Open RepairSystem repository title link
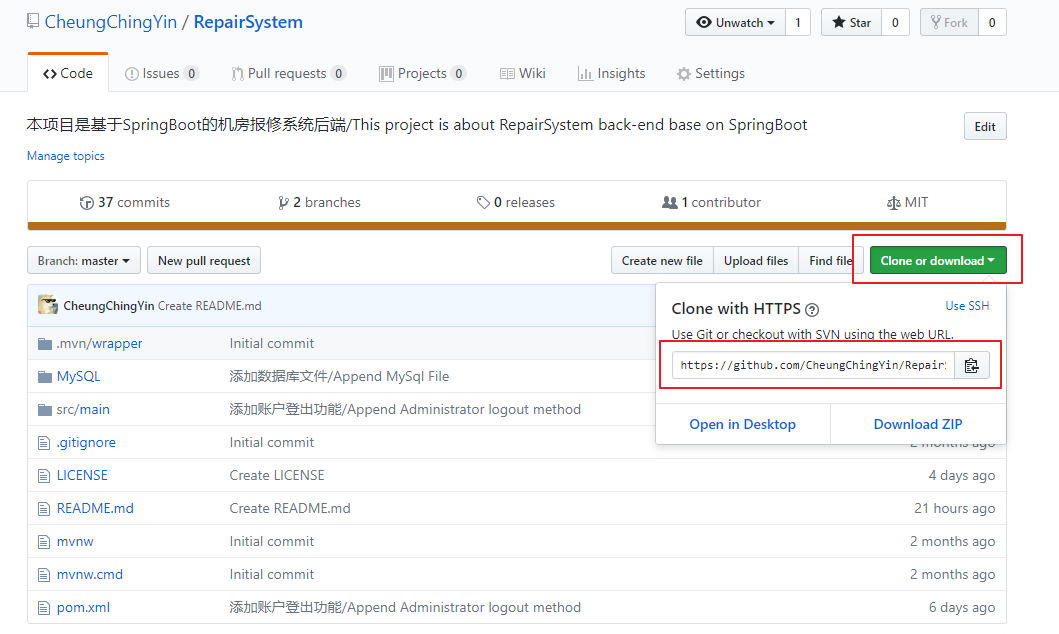 click(x=248, y=22)
